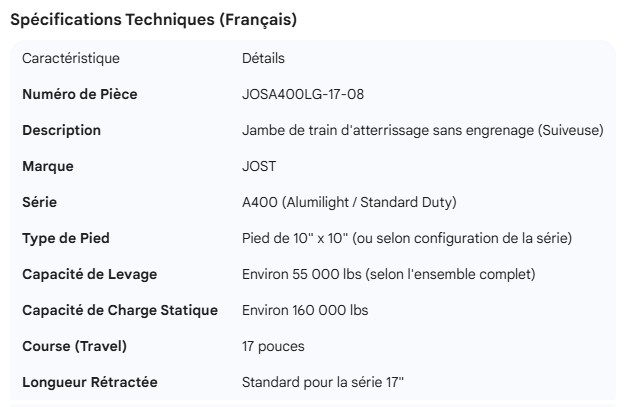Click the "Caractéristique" column header
The height and width of the screenshot is (407, 627).
[x=70, y=59]
